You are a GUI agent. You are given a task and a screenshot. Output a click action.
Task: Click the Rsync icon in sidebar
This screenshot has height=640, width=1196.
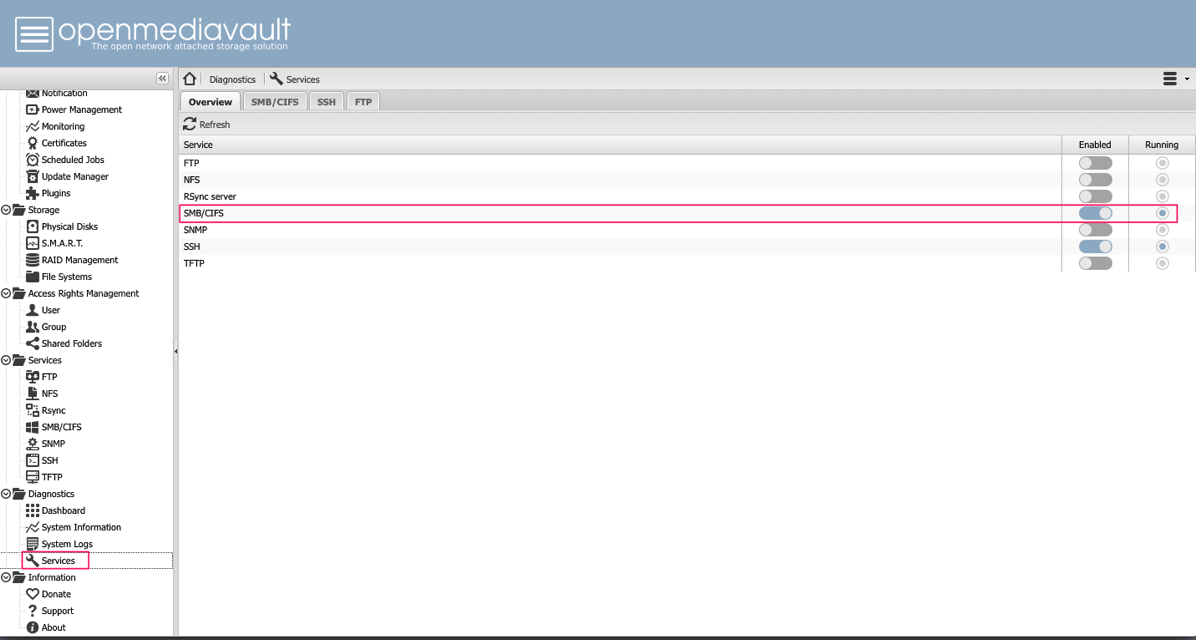pos(32,410)
